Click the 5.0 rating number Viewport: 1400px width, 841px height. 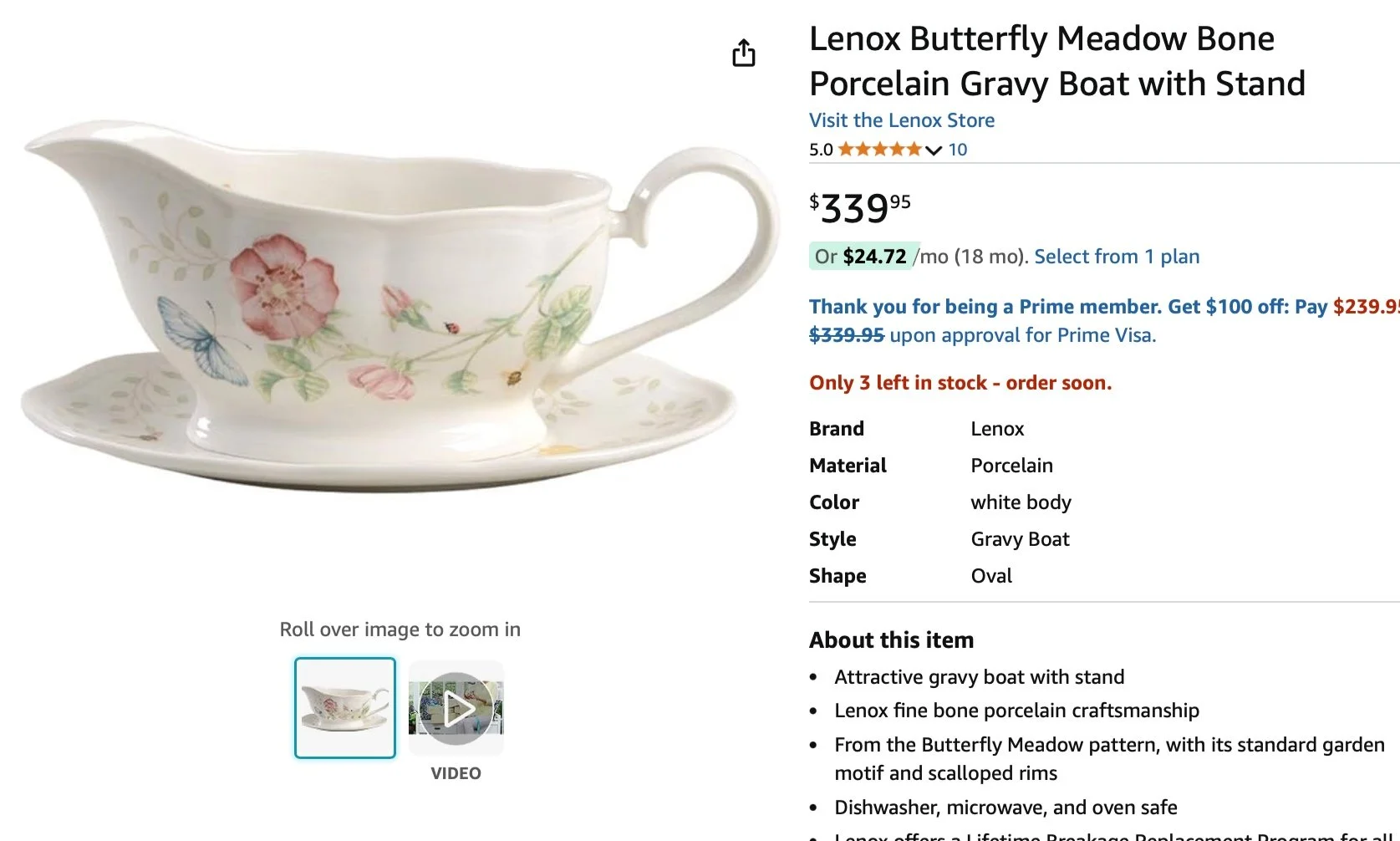821,150
